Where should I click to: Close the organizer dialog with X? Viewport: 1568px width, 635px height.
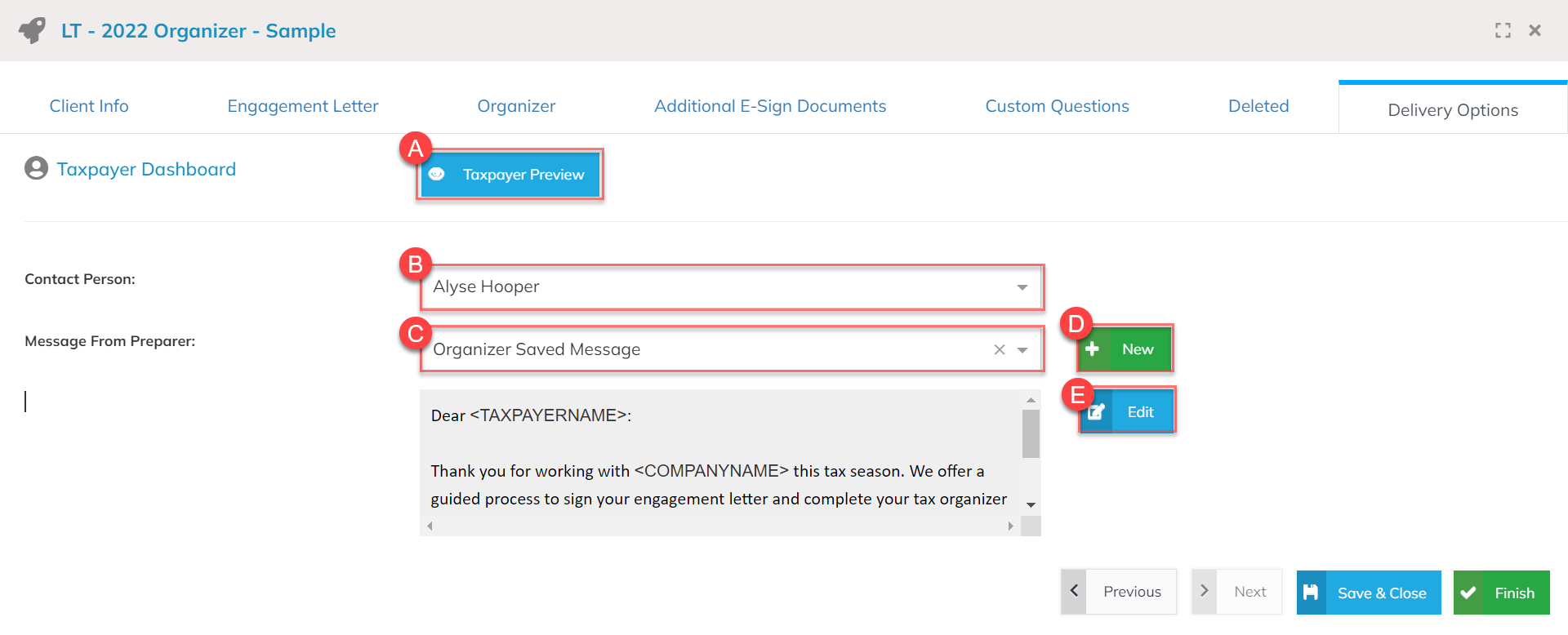(1535, 31)
